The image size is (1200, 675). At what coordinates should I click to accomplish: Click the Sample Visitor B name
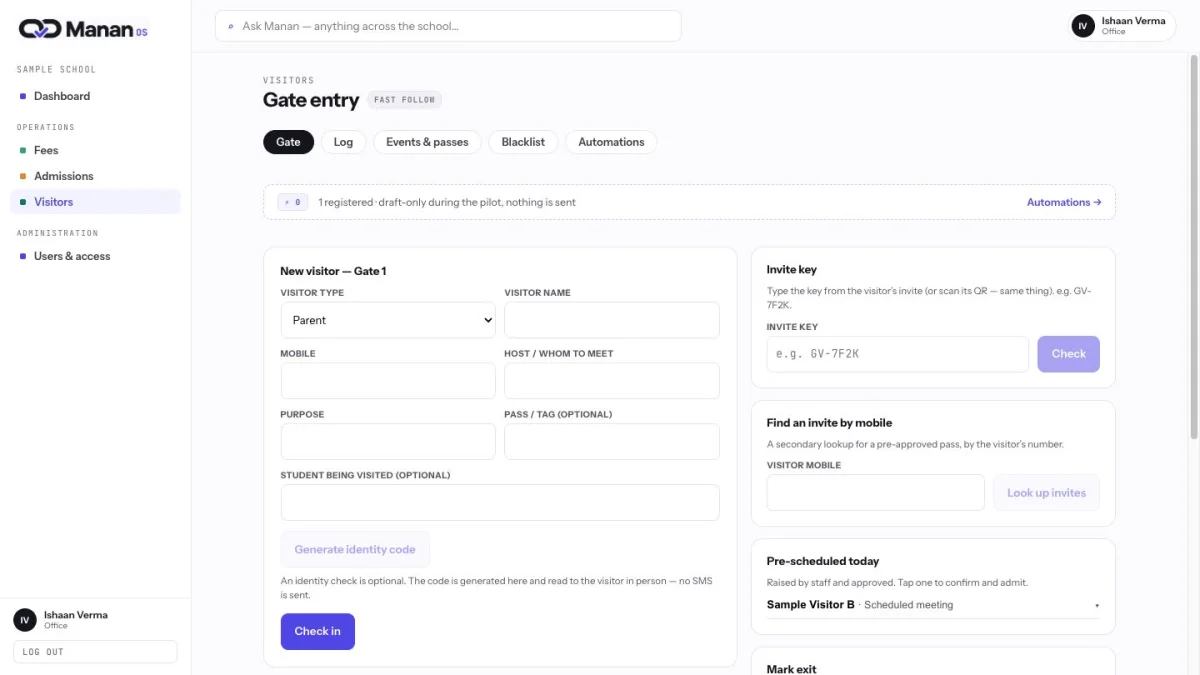(x=811, y=605)
